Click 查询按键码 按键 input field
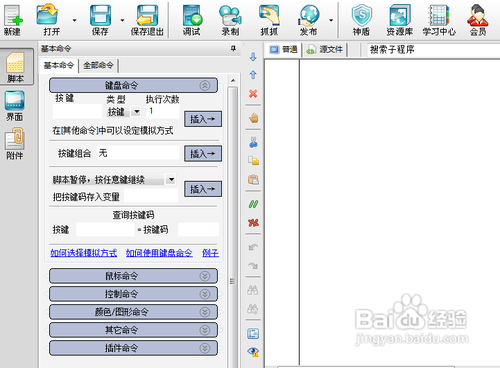500x368 pixels. click(105, 229)
